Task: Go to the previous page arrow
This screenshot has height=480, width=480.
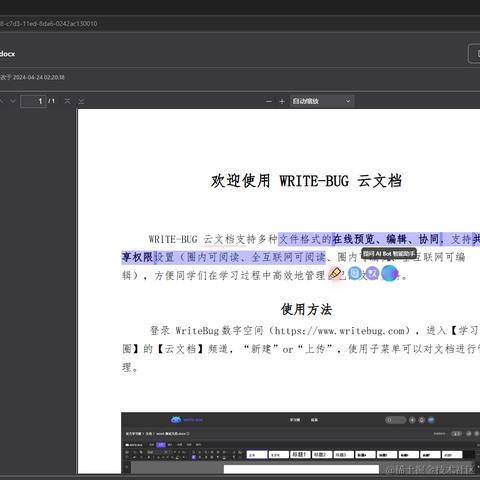Action: coord(2,101)
